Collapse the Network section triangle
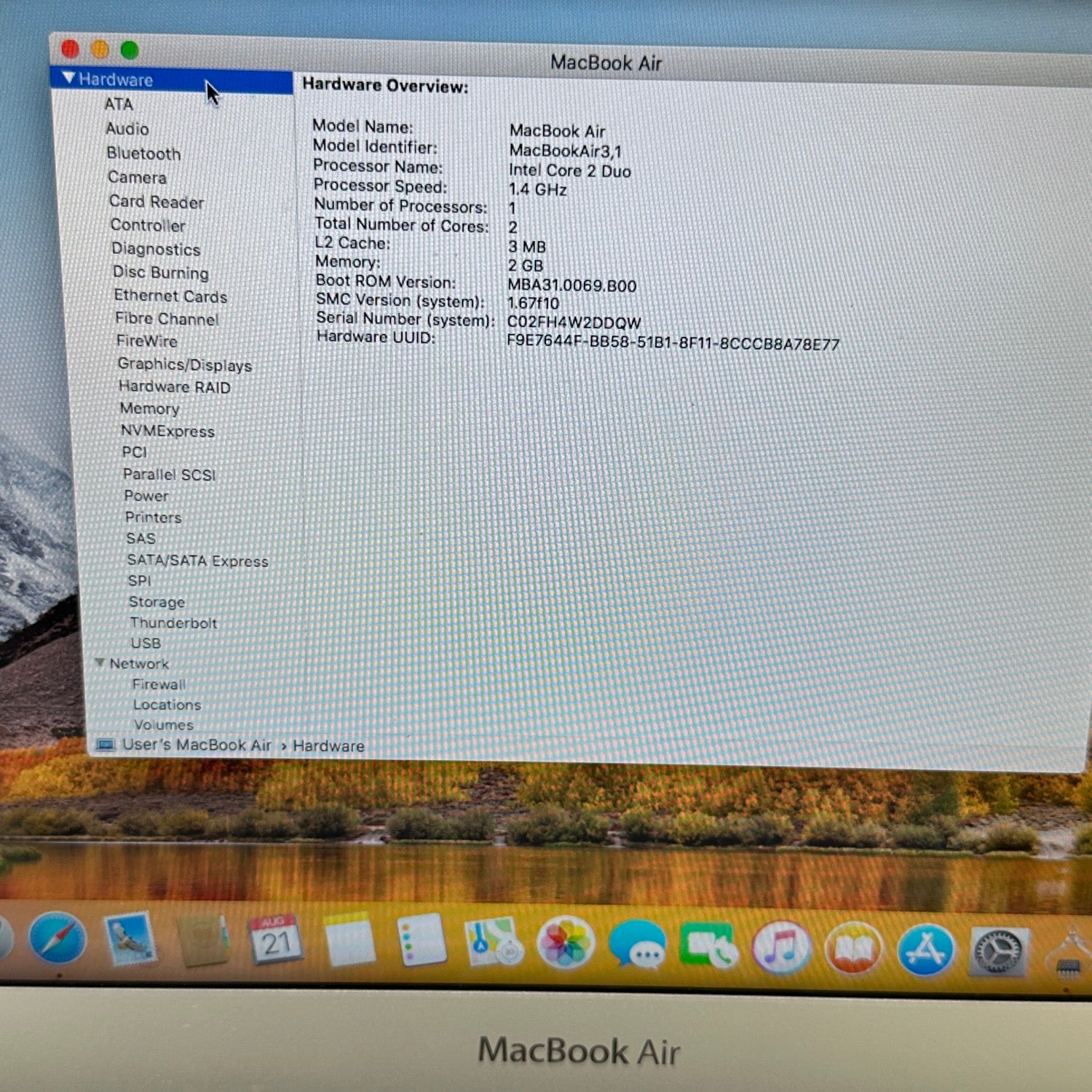The height and width of the screenshot is (1092, 1092). pos(100,662)
